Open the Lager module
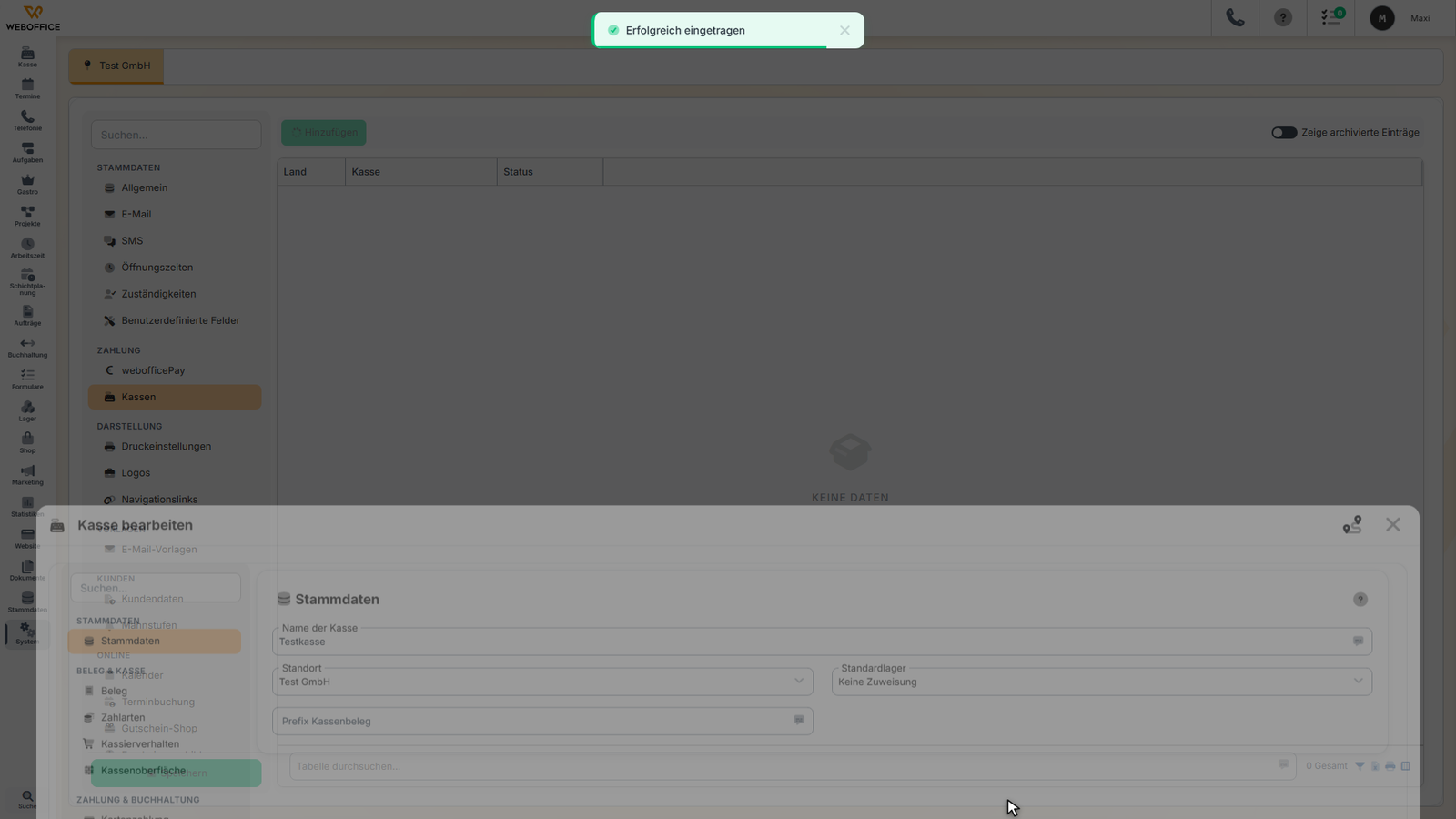The width and height of the screenshot is (1456, 819). [x=27, y=410]
